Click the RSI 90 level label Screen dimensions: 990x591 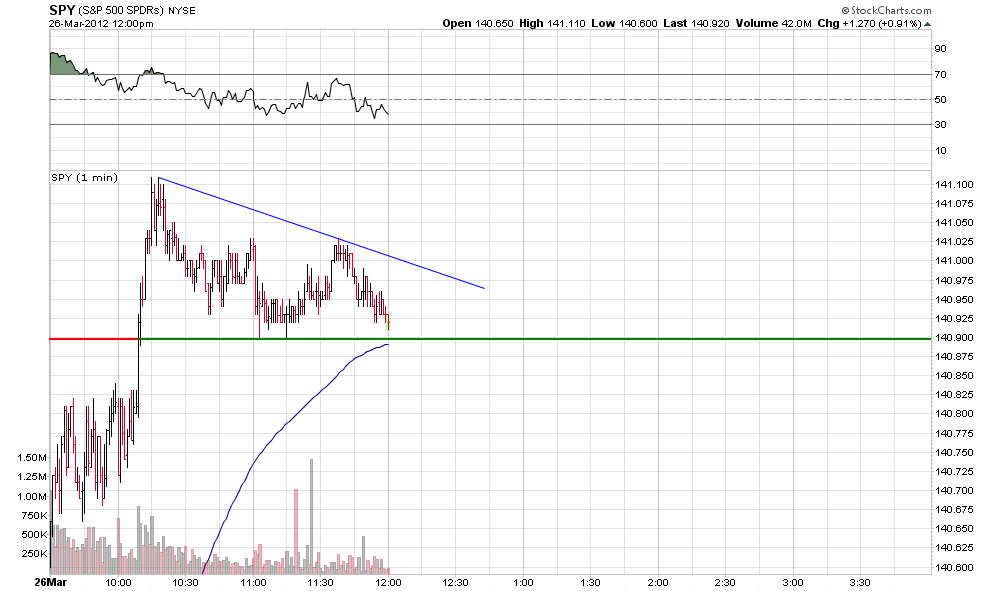tap(940, 49)
